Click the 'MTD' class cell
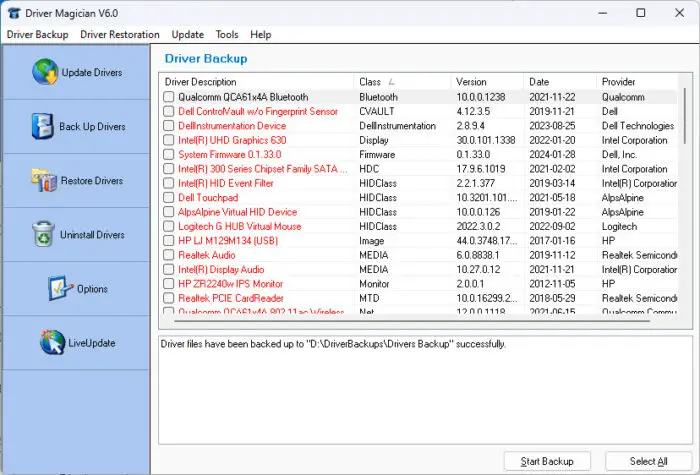The height and width of the screenshot is (475, 700). coord(369,298)
